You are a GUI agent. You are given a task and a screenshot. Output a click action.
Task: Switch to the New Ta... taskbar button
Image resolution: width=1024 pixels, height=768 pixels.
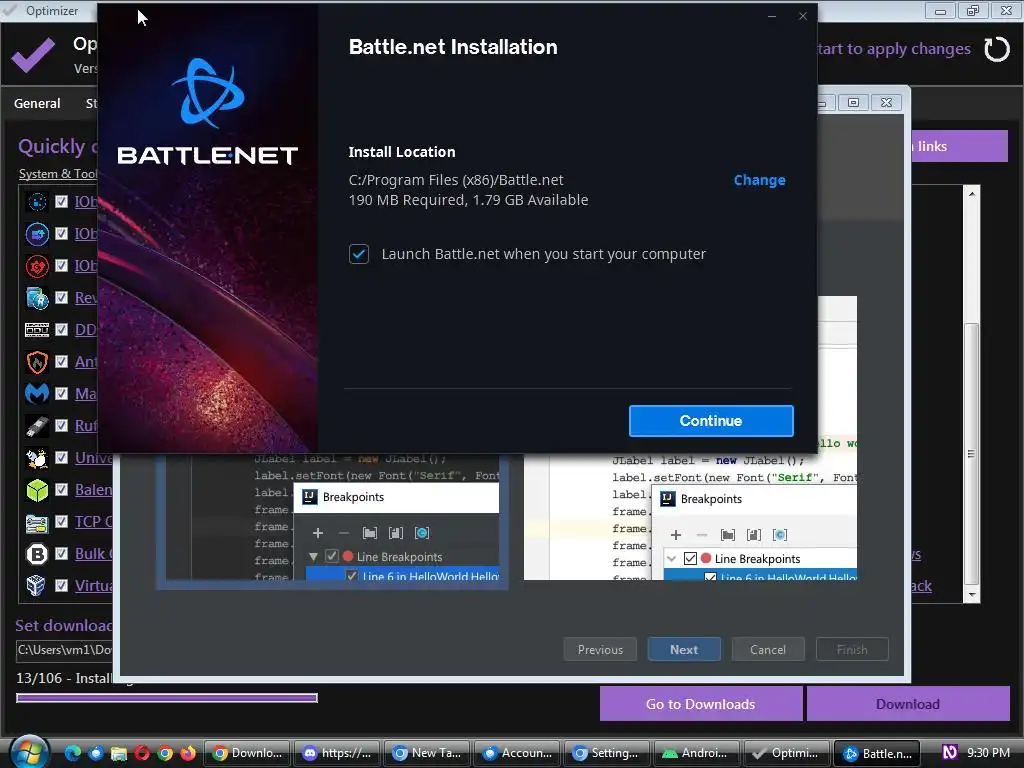pos(426,753)
